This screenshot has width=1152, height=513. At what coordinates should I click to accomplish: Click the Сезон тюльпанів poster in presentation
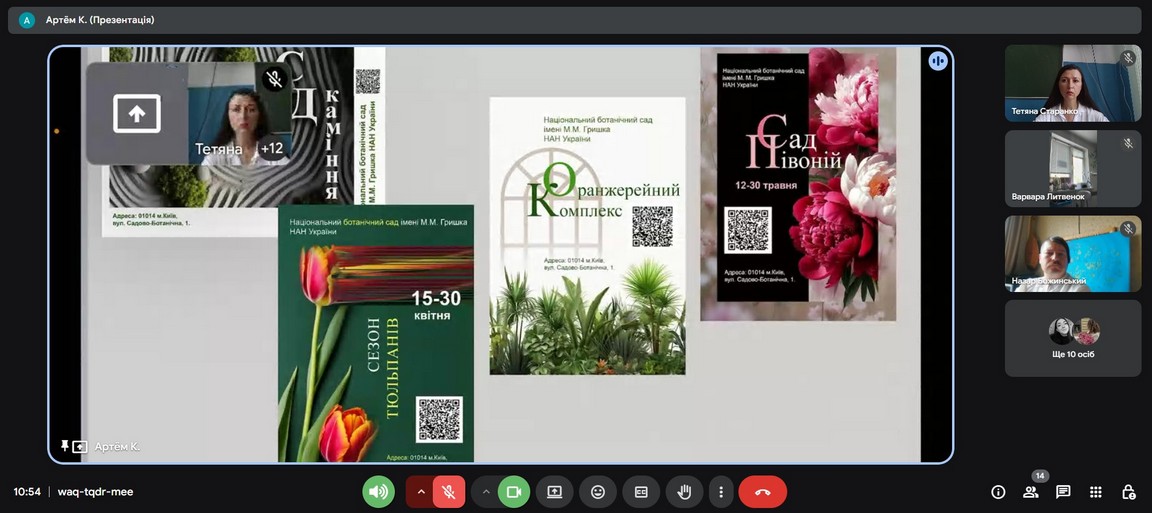coord(375,334)
